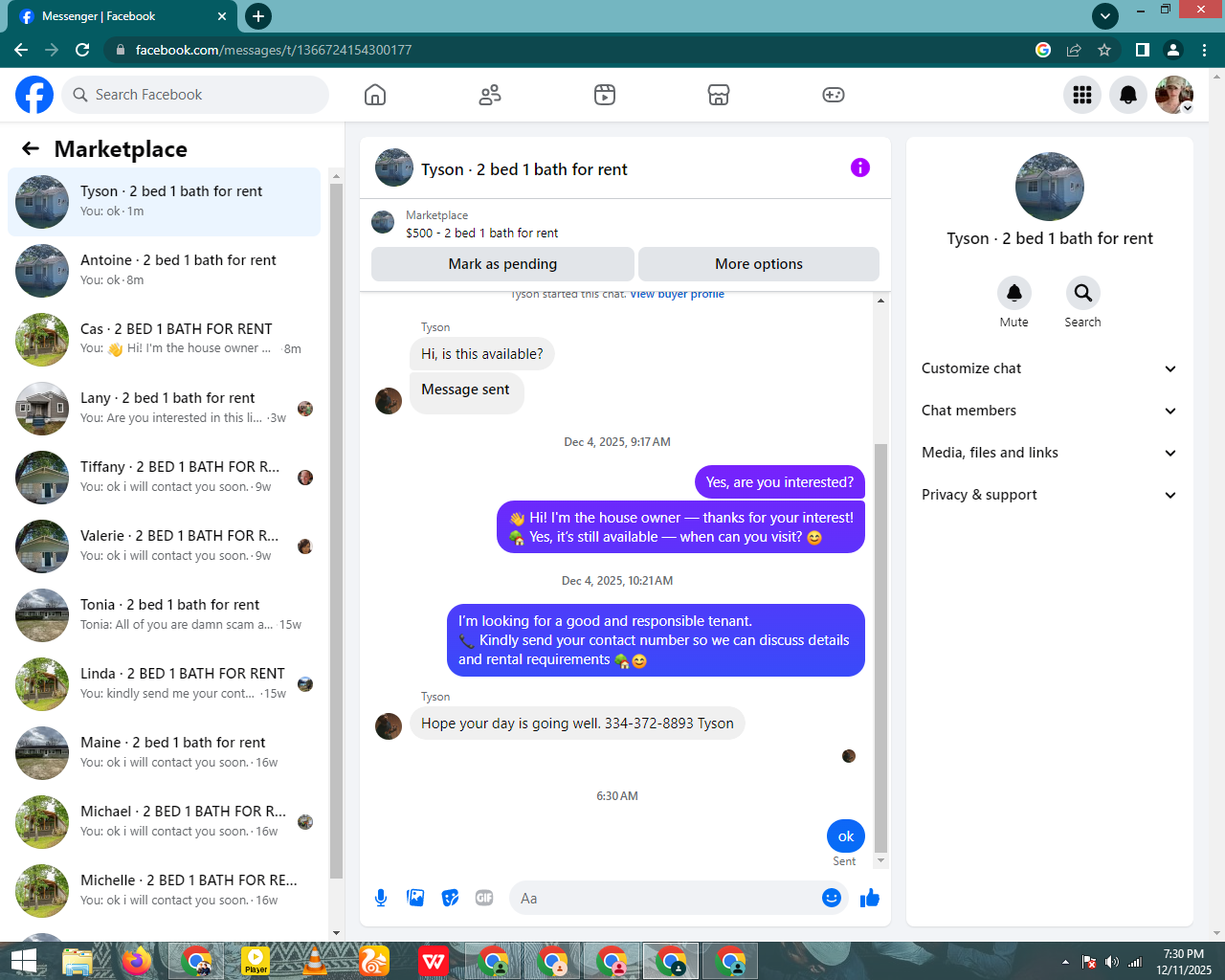
Task: Open the purple conversation information icon
Action: [860, 167]
